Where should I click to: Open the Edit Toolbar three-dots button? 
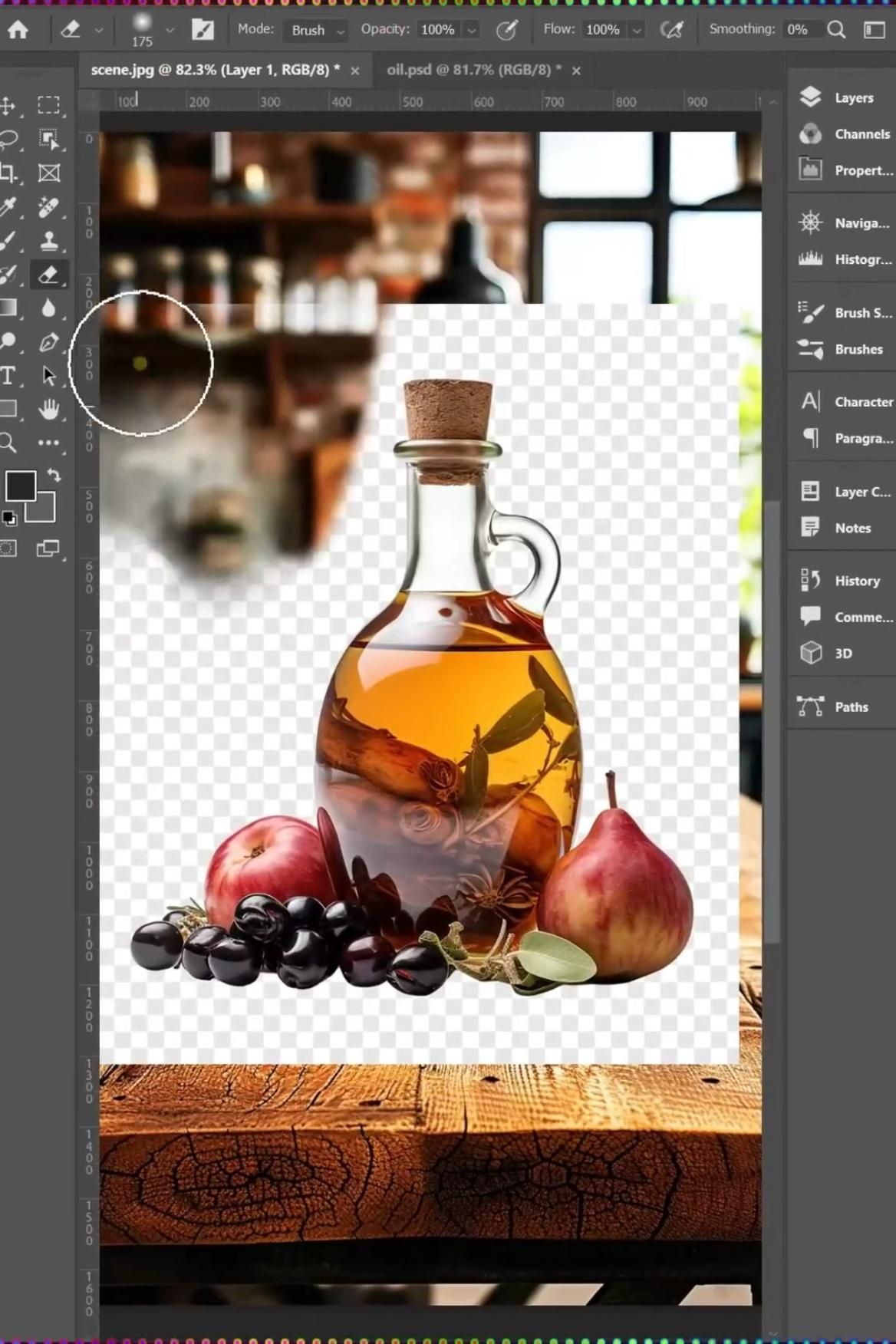coord(49,443)
